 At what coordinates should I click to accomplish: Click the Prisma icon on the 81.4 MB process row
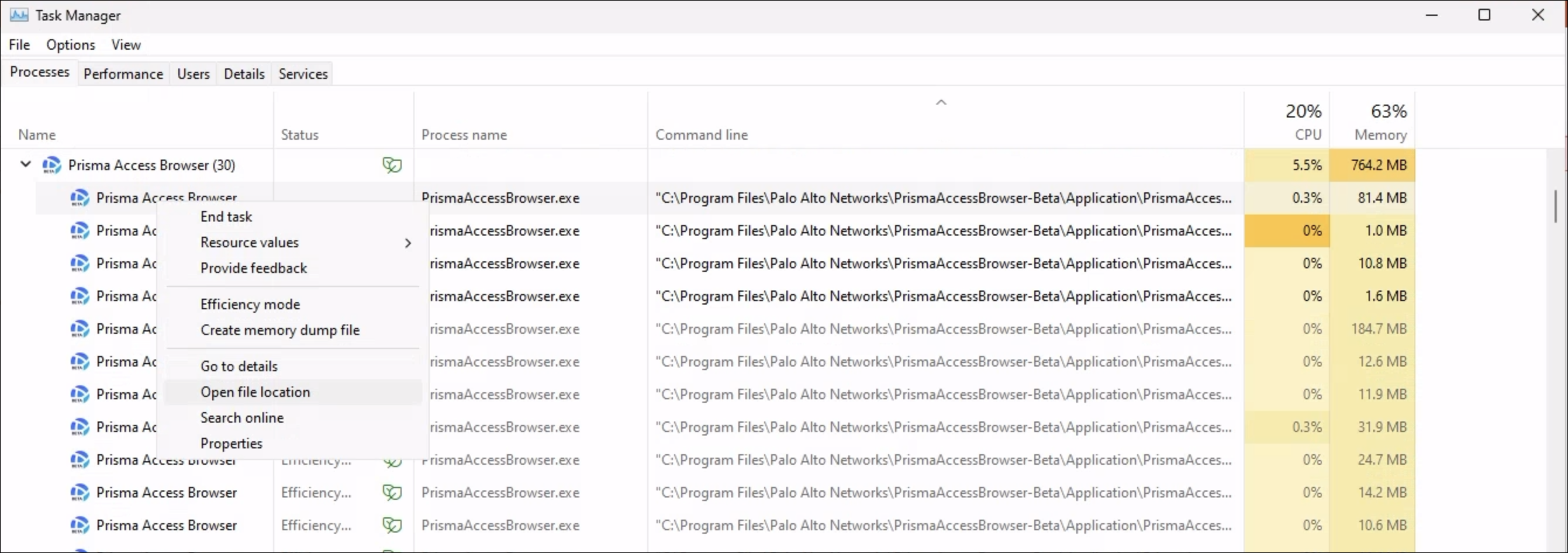coord(80,198)
